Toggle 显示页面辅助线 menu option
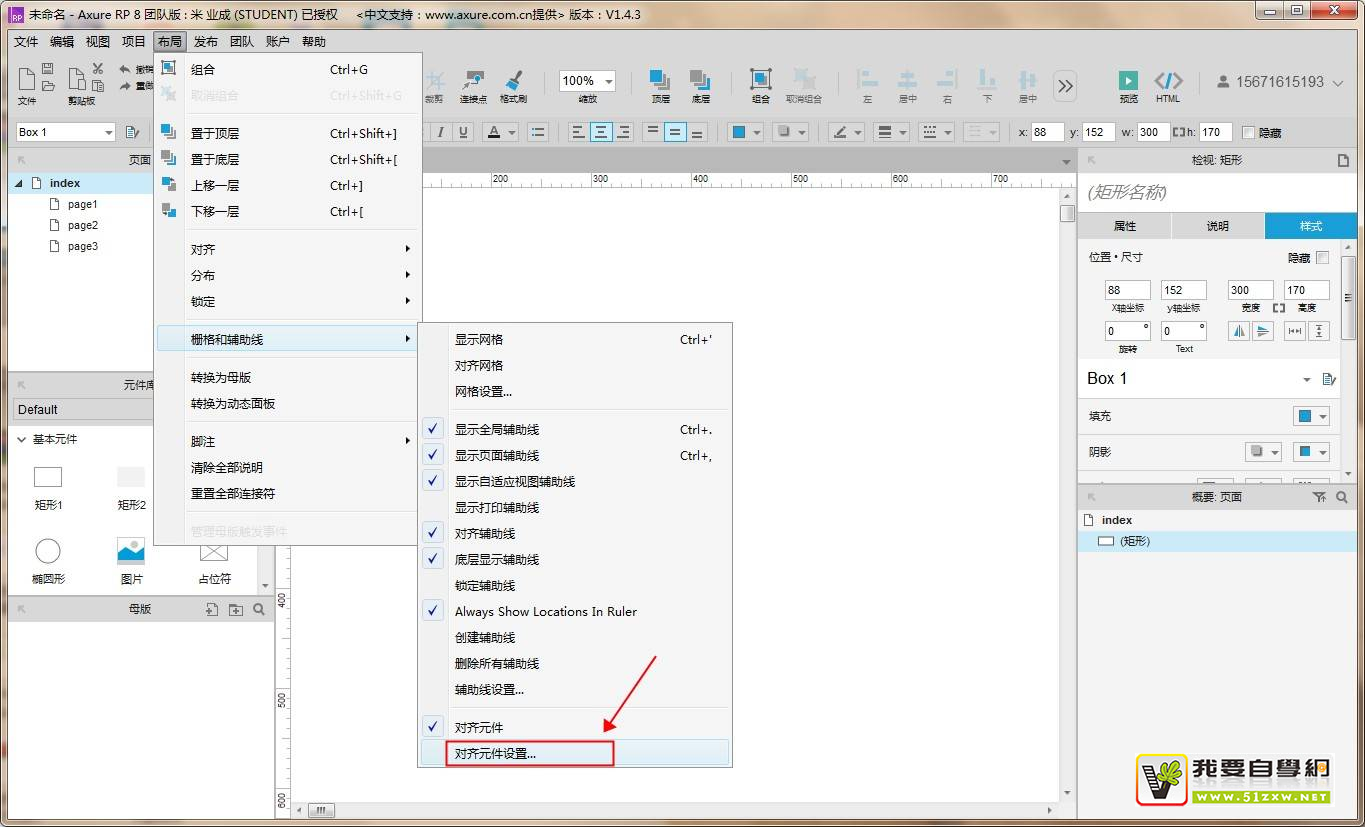Screen dimensions: 1365x827 pos(574,455)
